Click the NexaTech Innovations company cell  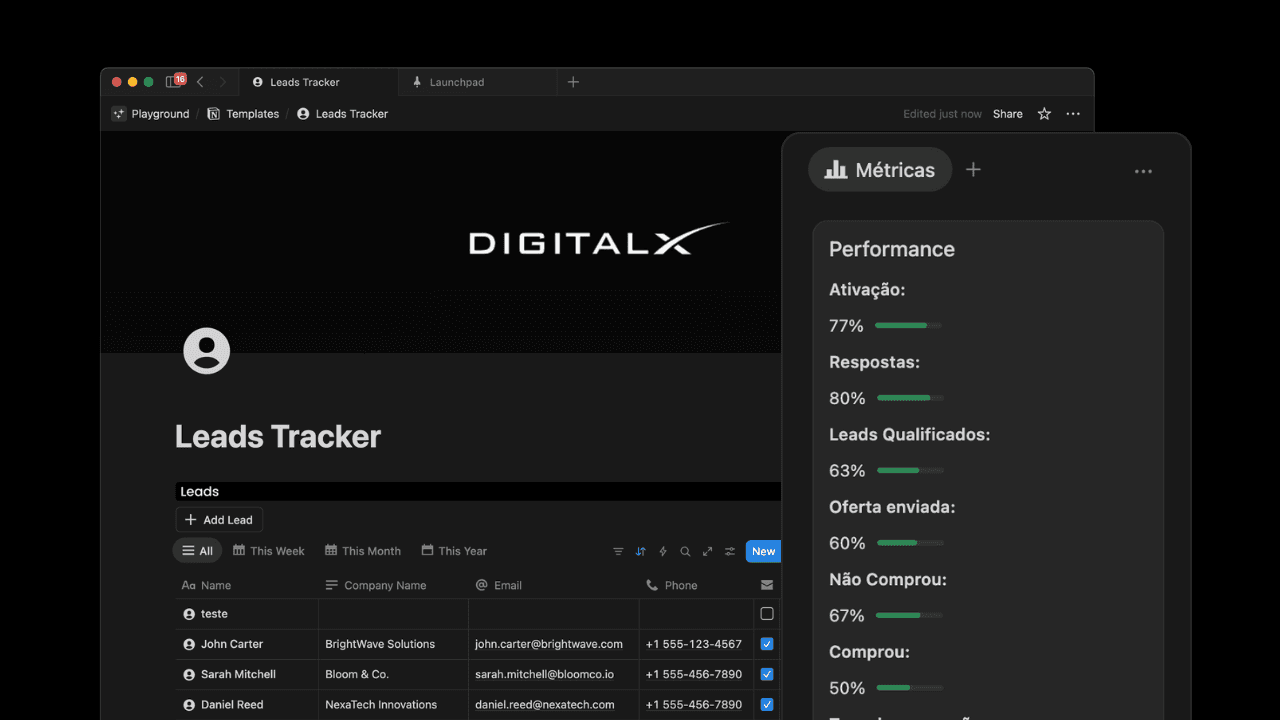coord(393,704)
